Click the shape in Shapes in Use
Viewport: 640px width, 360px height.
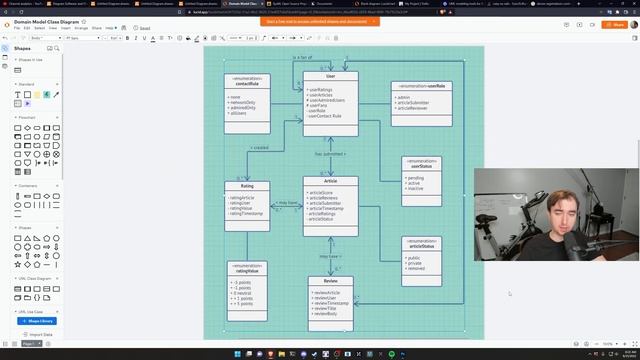pos(18,70)
